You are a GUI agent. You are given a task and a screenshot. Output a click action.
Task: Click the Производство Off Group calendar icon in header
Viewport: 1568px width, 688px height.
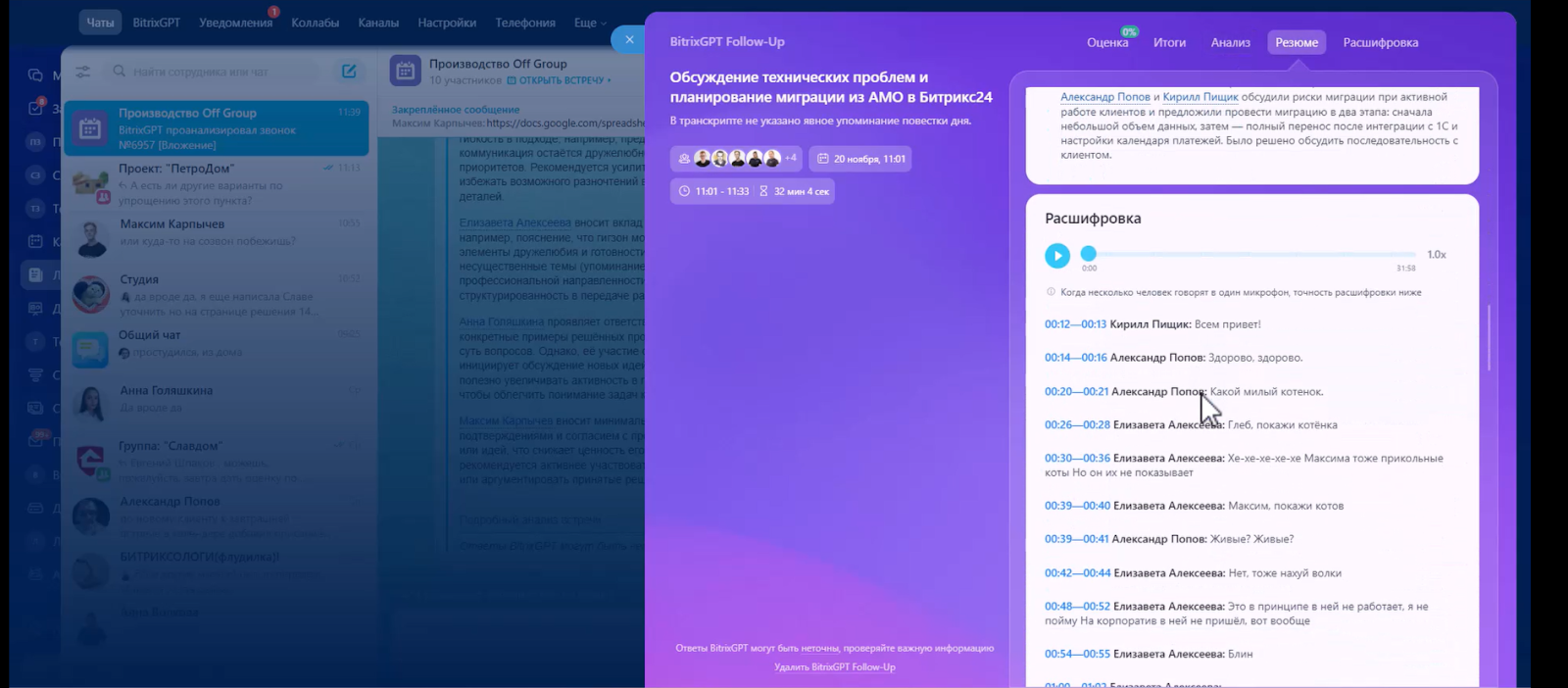[405, 71]
